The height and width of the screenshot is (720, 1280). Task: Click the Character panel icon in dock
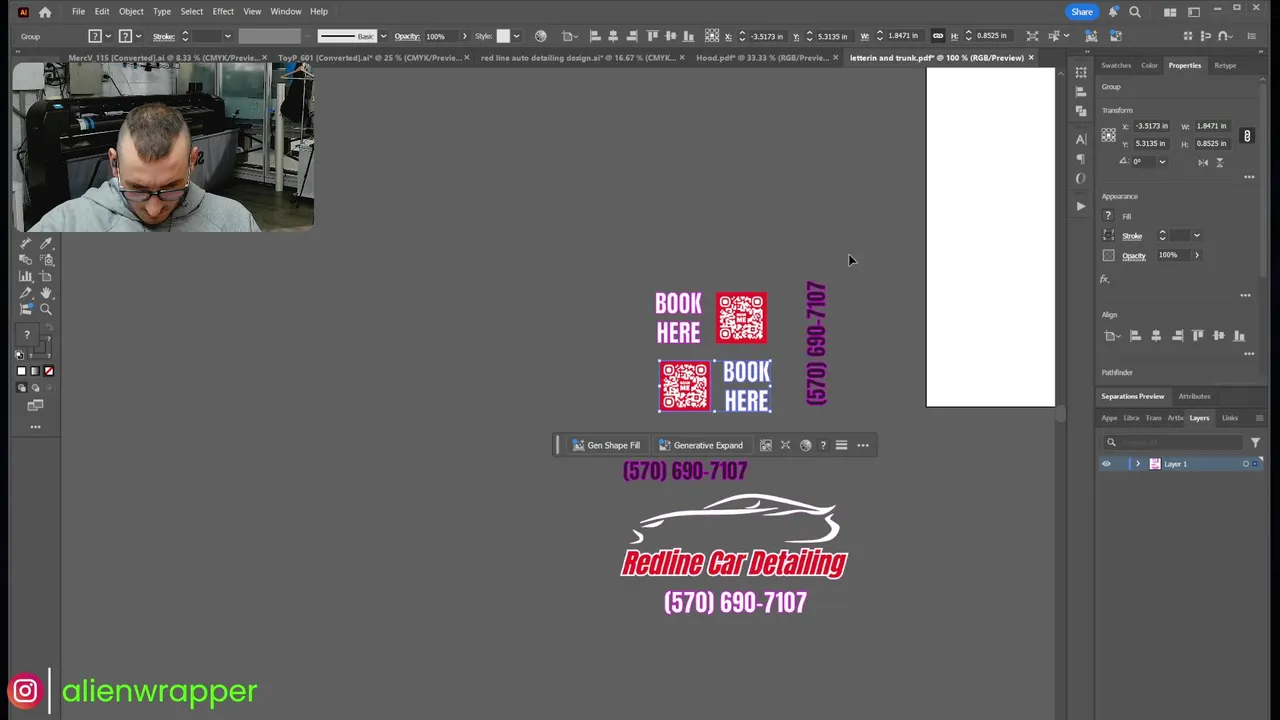point(1080,139)
